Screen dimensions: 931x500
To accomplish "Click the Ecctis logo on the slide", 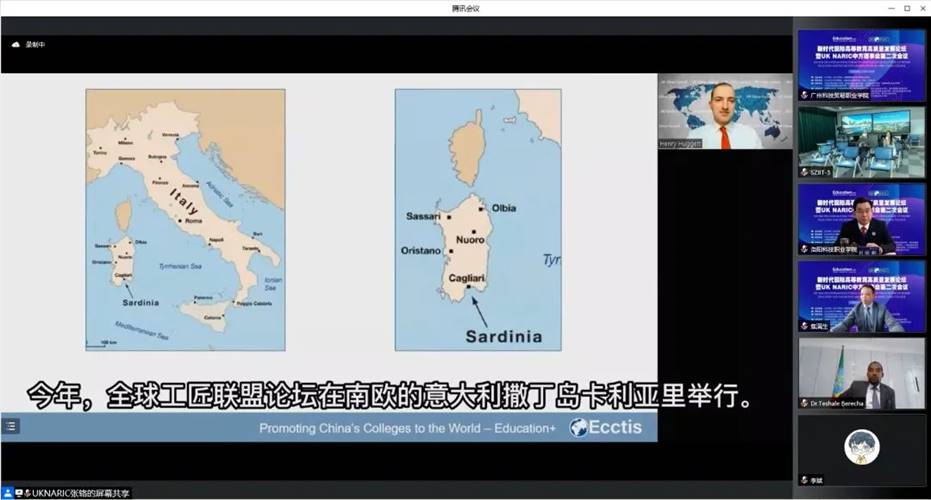I will [606, 428].
